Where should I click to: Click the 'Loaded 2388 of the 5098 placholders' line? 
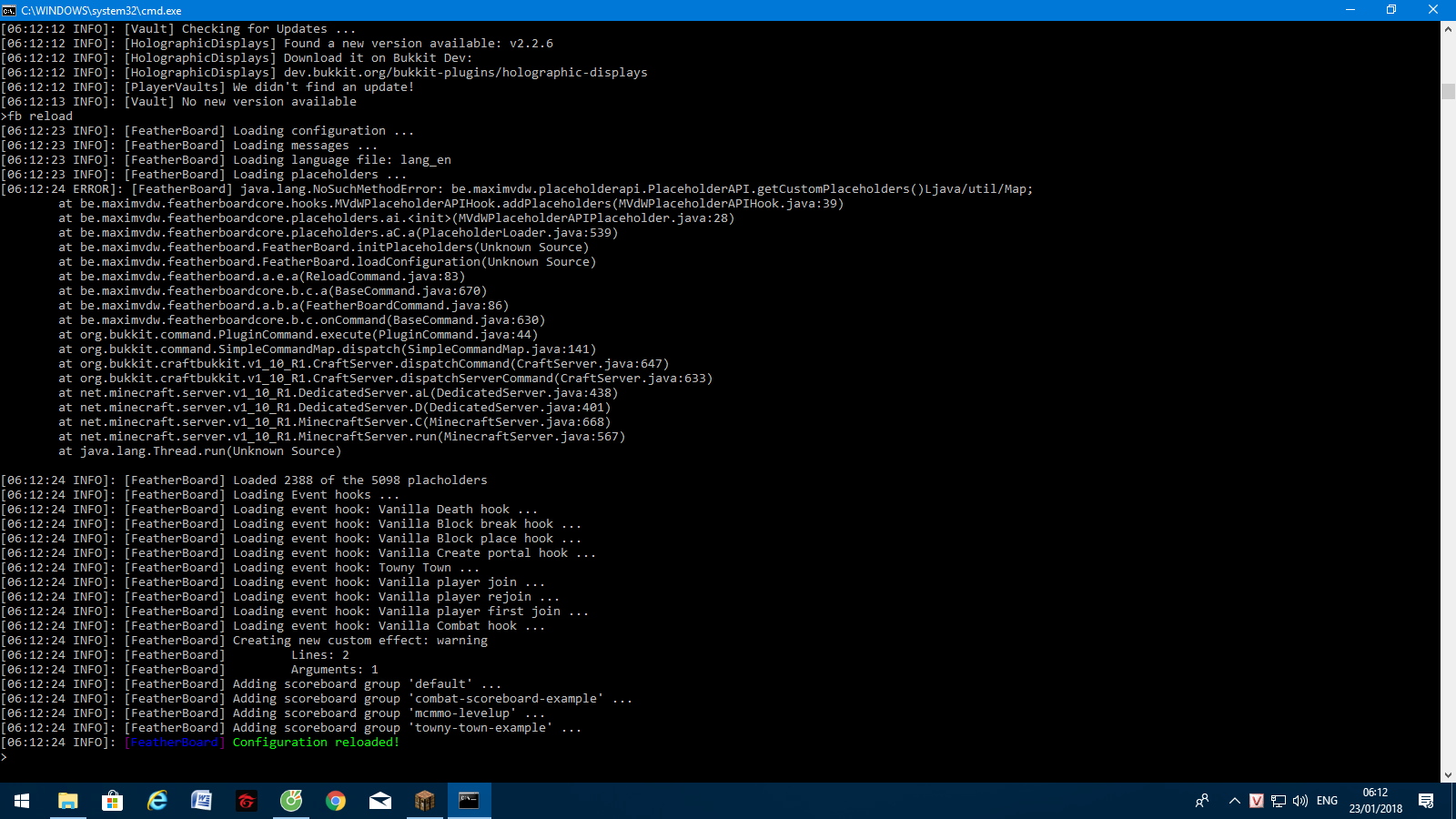click(360, 480)
